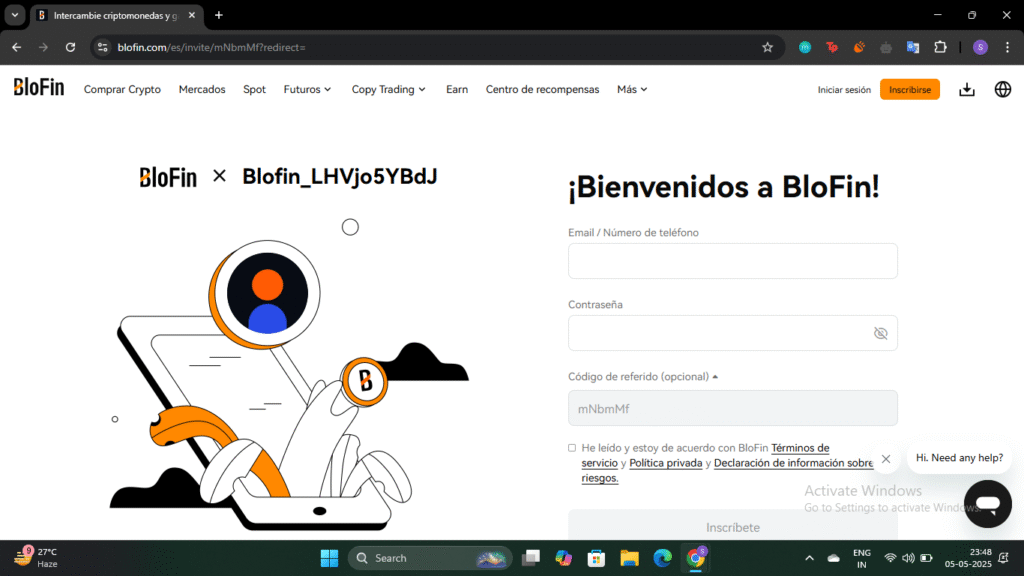Open Microsoft Store from taskbar
This screenshot has height=576, width=1024.
click(x=596, y=558)
